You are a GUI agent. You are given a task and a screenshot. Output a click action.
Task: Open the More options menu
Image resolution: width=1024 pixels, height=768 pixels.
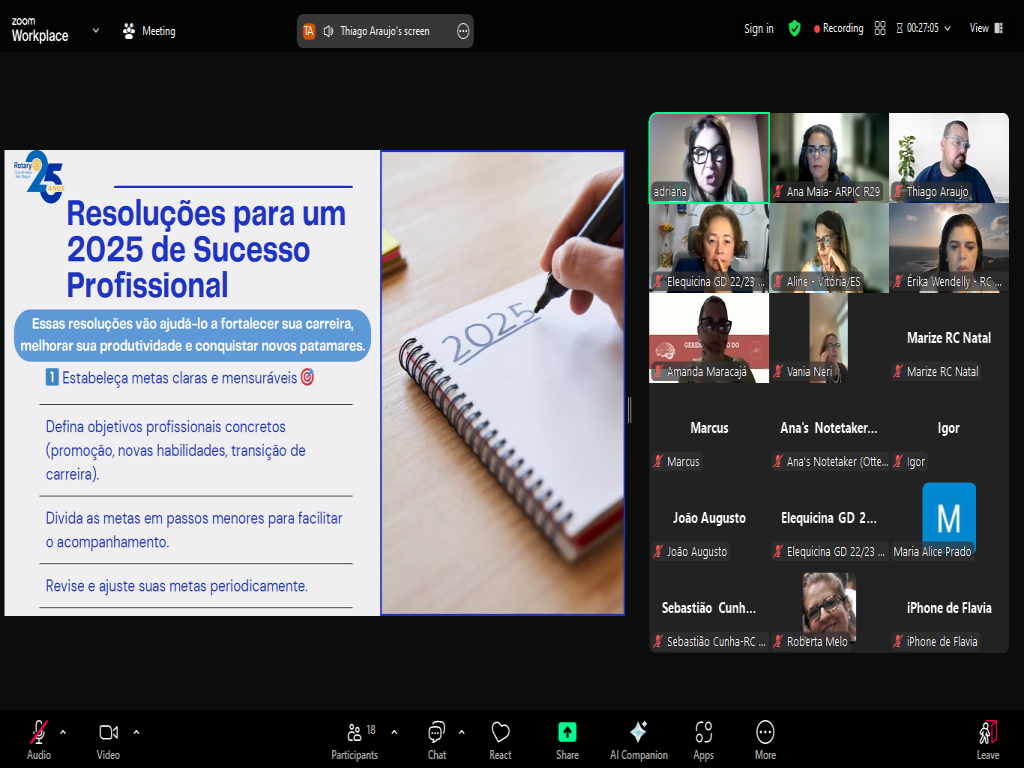pyautogui.click(x=765, y=740)
